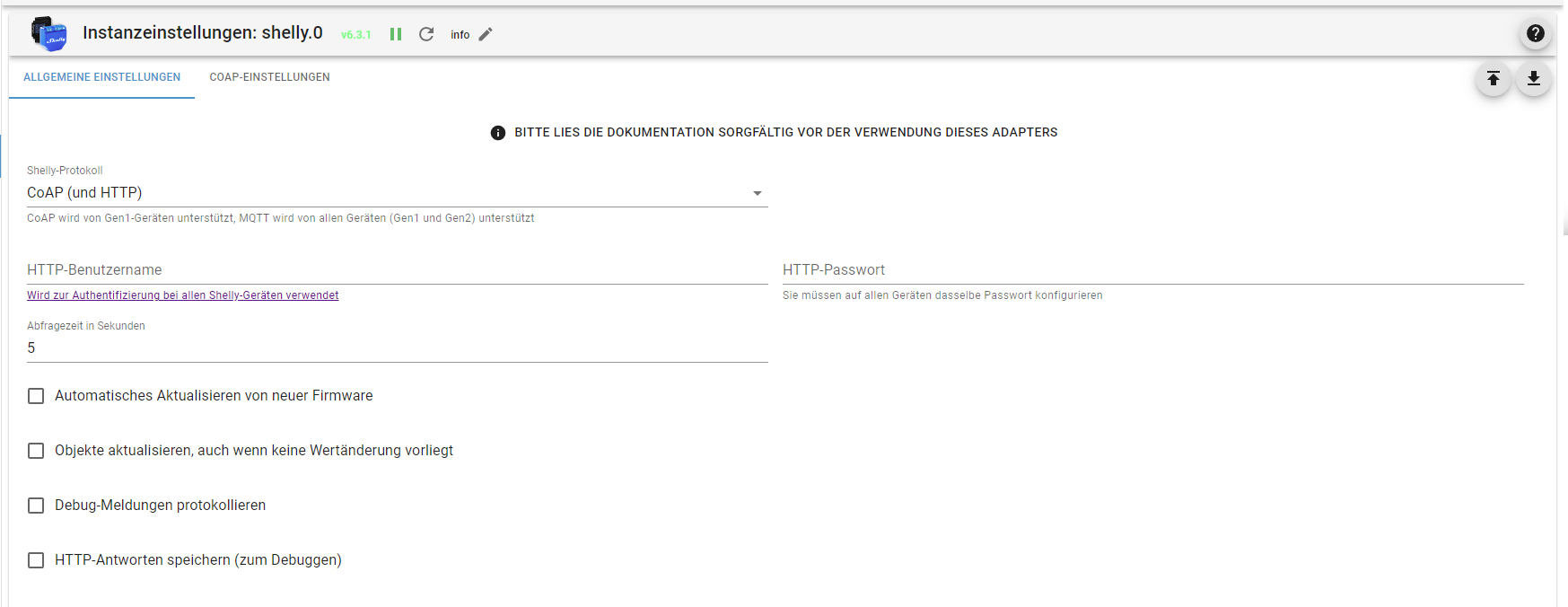This screenshot has height=607, width=1568.
Task: Upload configuration with the up-arrow icon
Action: [x=1494, y=79]
